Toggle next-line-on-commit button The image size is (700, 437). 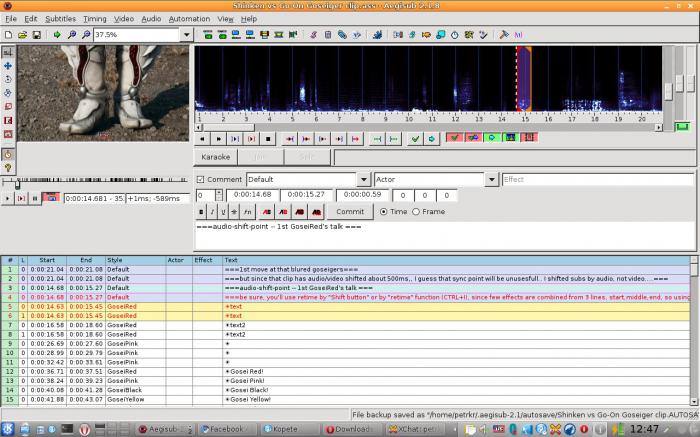[x=473, y=137]
